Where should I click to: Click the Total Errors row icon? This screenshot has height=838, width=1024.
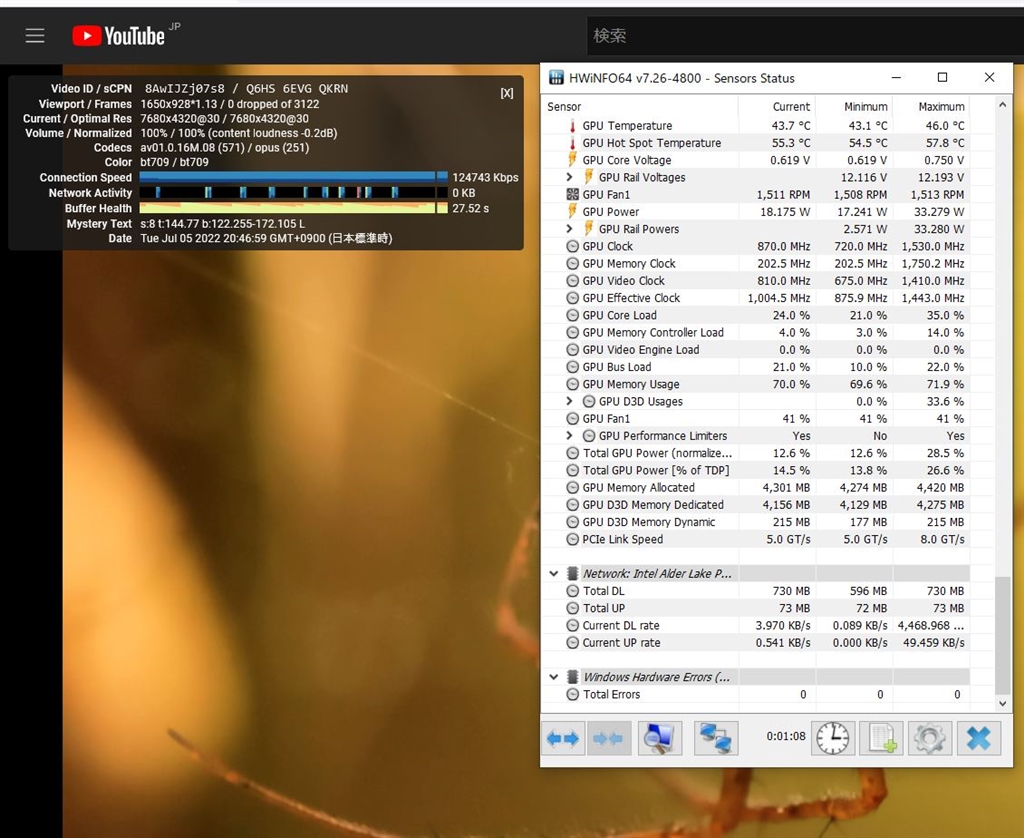(572, 694)
